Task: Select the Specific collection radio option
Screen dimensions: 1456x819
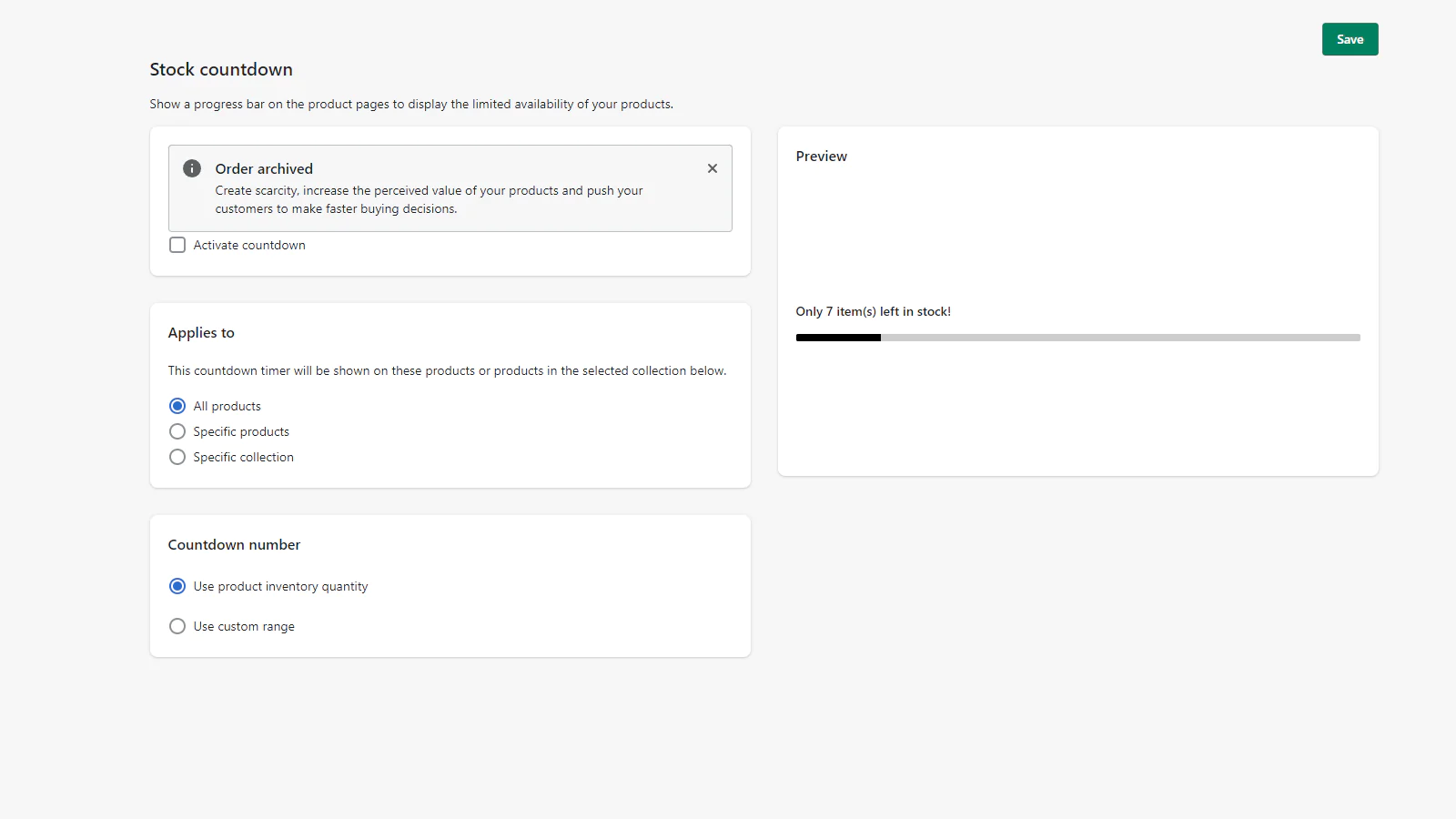Action: click(x=177, y=457)
